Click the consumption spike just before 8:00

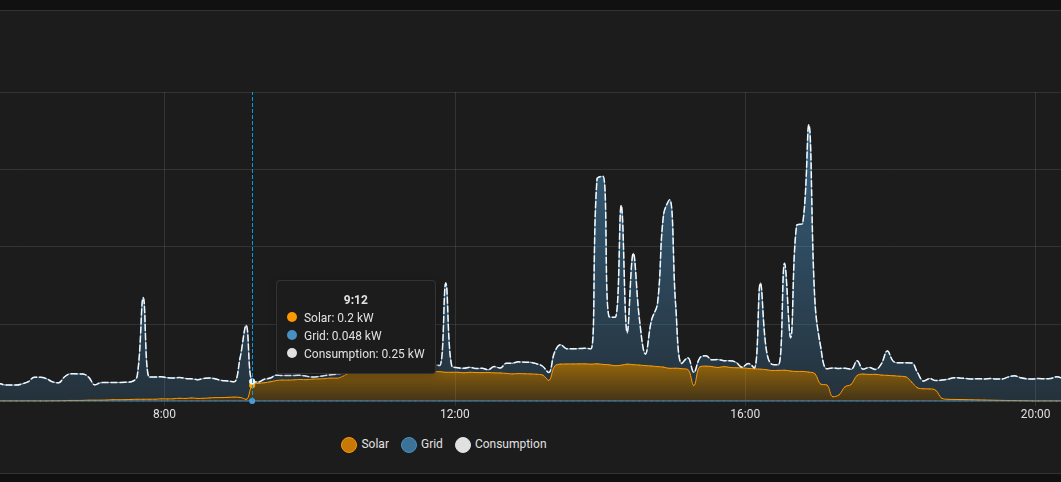coord(143,300)
